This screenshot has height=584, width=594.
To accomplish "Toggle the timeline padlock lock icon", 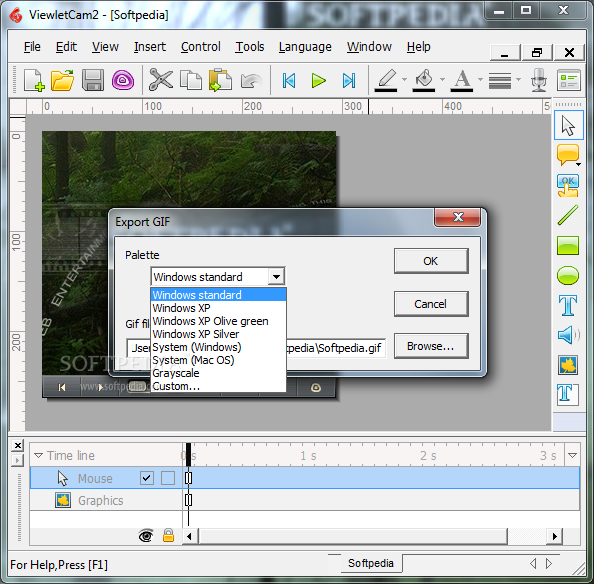I will 168,536.
